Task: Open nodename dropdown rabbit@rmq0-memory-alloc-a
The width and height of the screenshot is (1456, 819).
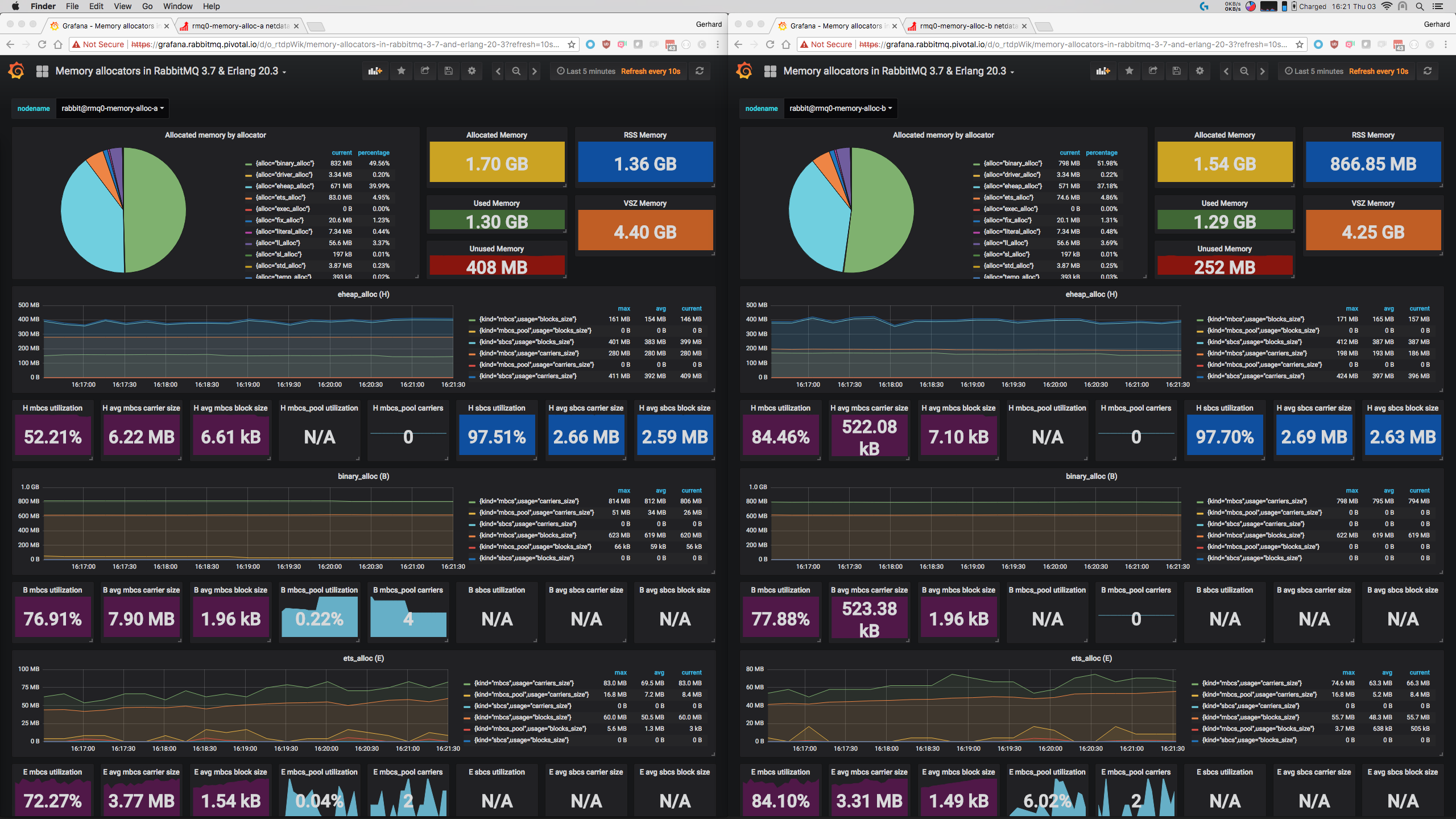Action: coord(112,108)
